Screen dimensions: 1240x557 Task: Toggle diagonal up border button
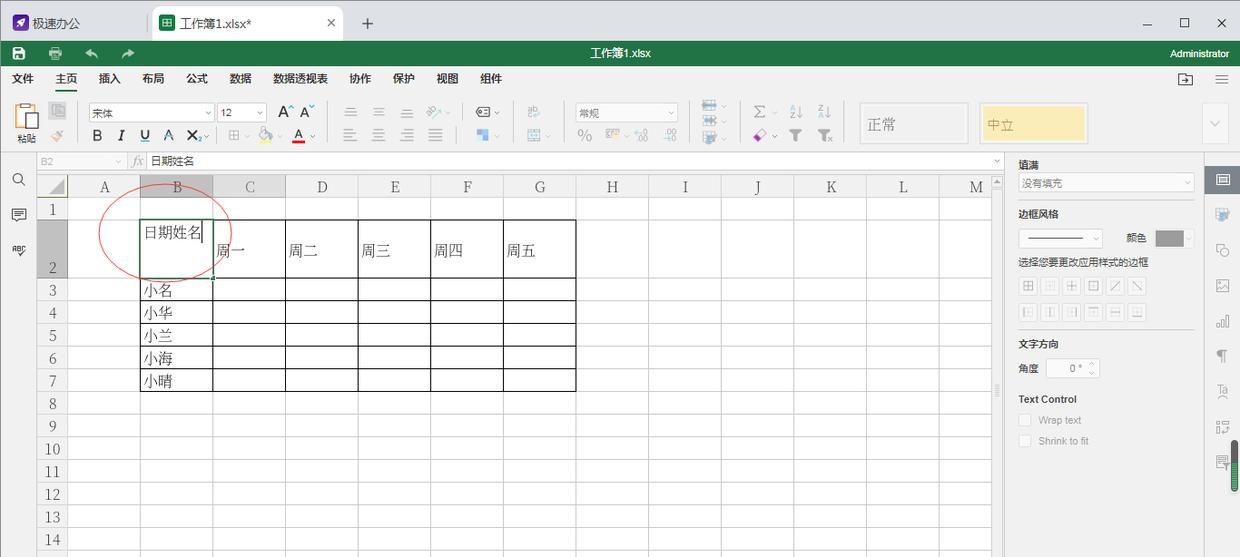(x=1115, y=286)
